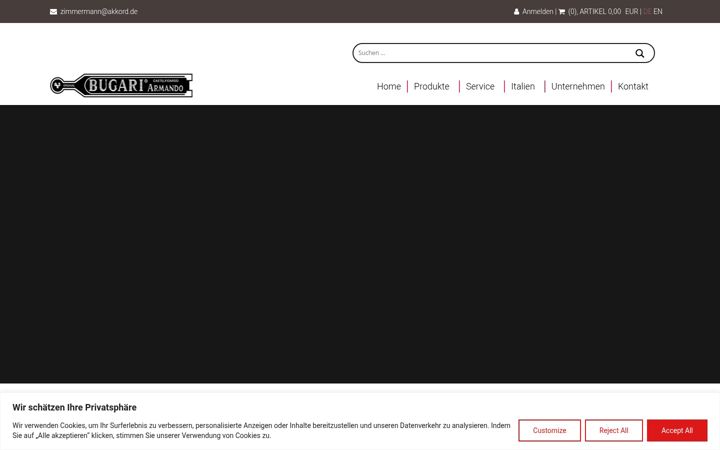This screenshot has width=720, height=450.
Task: Open the Italien menu
Action: [523, 86]
